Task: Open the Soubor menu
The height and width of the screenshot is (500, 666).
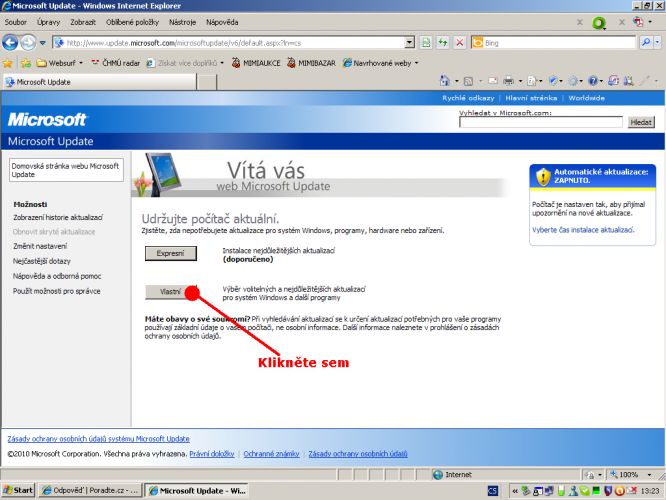Action: (16, 22)
